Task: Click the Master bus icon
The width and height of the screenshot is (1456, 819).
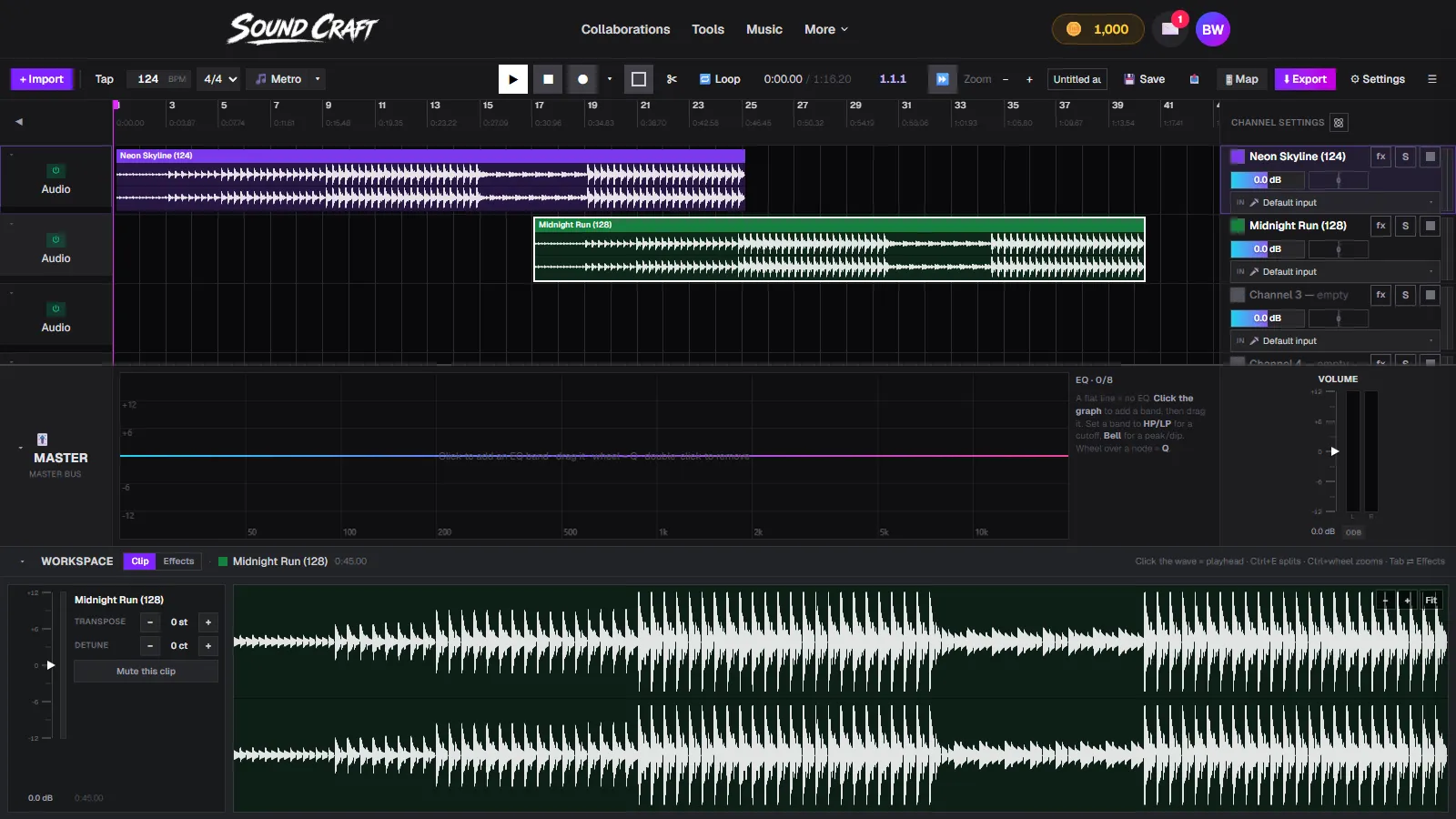Action: 42,440
